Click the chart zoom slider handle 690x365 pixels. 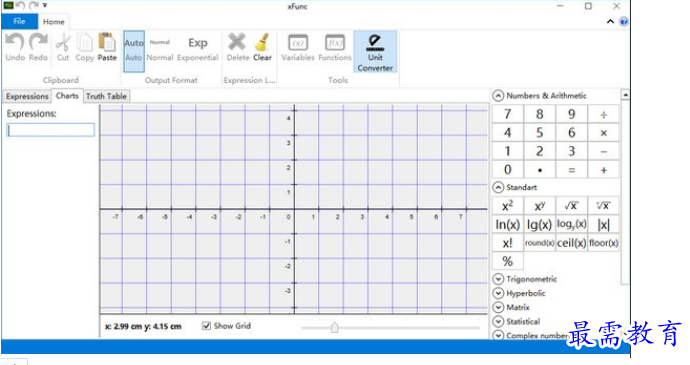tap(334, 328)
